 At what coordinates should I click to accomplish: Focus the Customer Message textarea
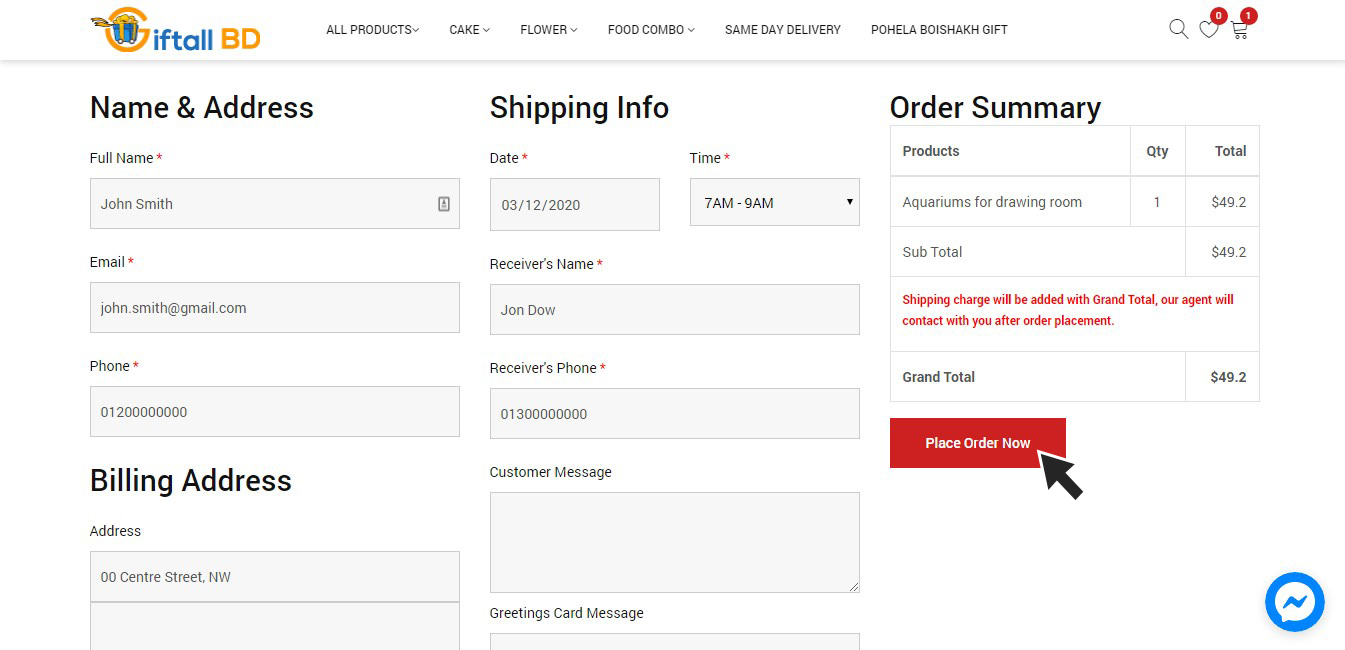click(x=675, y=542)
